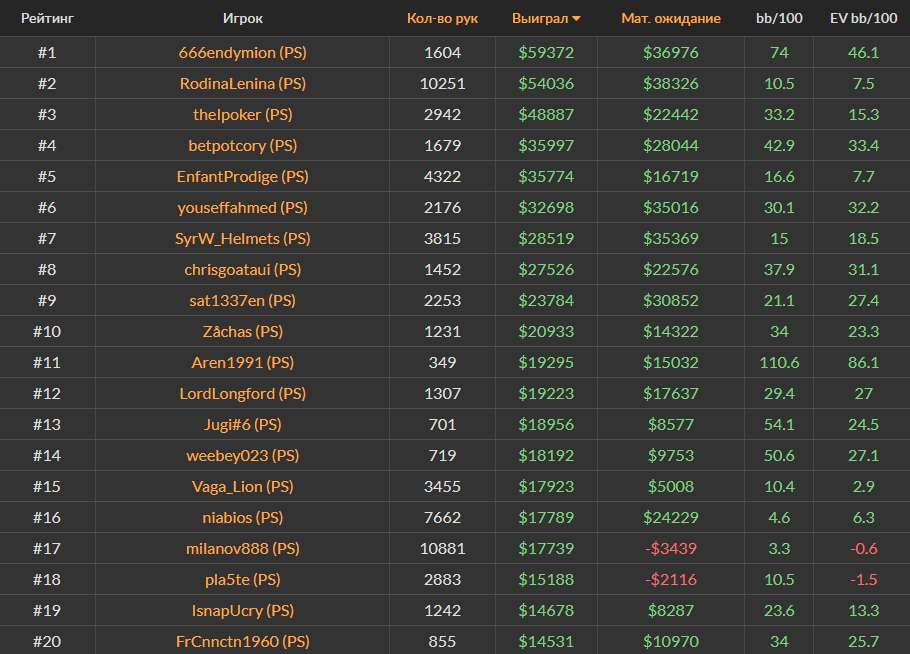Open RodinaLenina (PS) player link
The image size is (910, 654).
pos(242,83)
